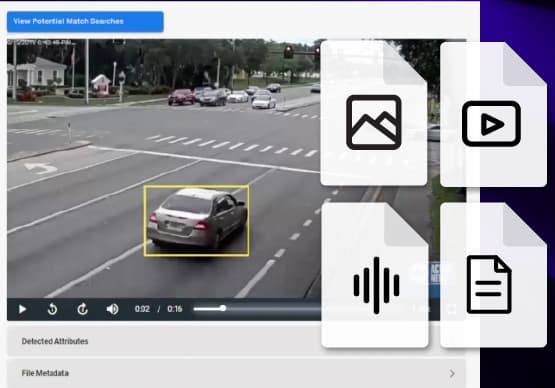Viewport: 555px width, 388px height.
Task: Expand File Metadata section chevron
Action: click(x=452, y=373)
